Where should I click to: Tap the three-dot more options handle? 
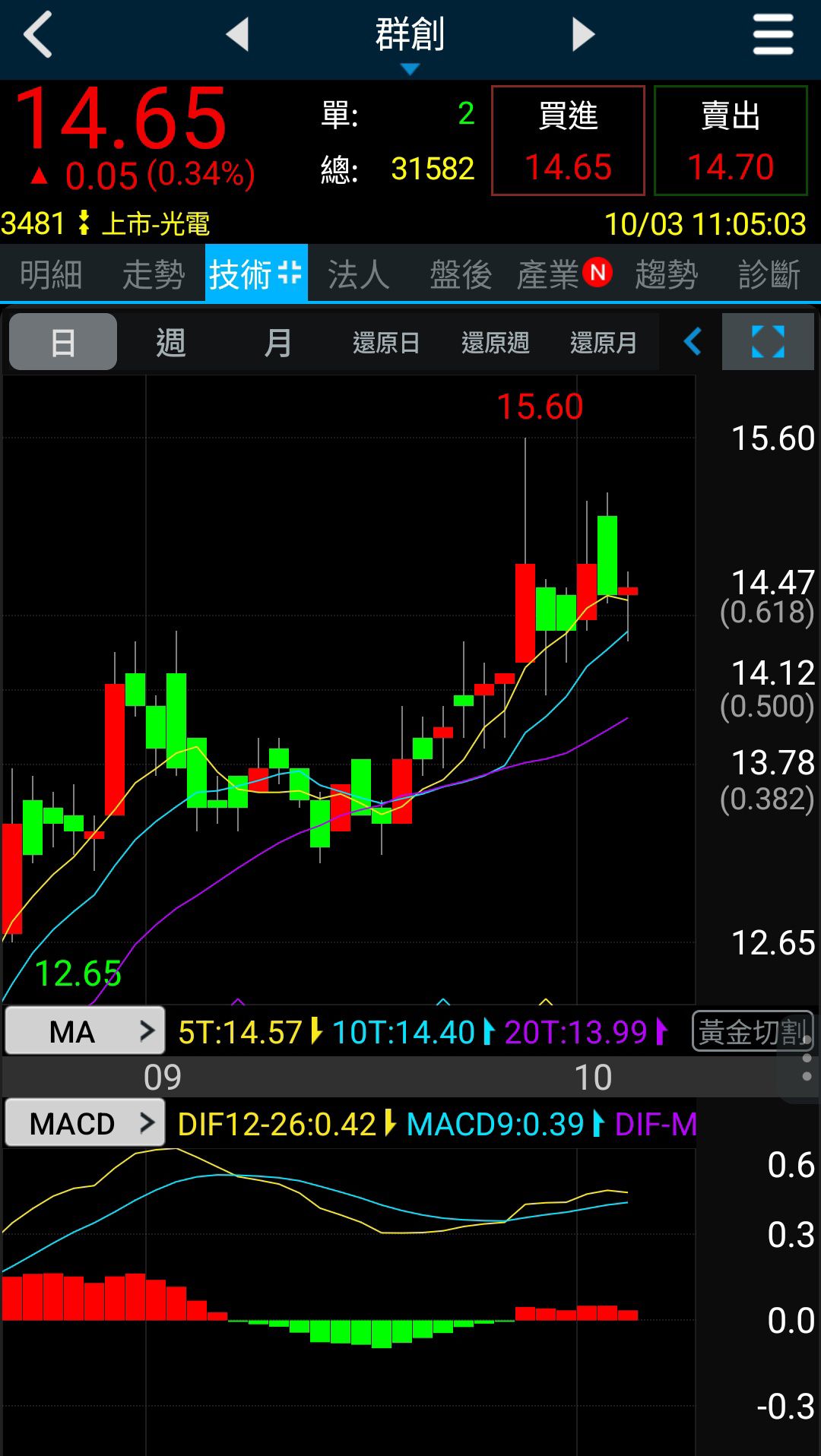pyautogui.click(x=807, y=1058)
